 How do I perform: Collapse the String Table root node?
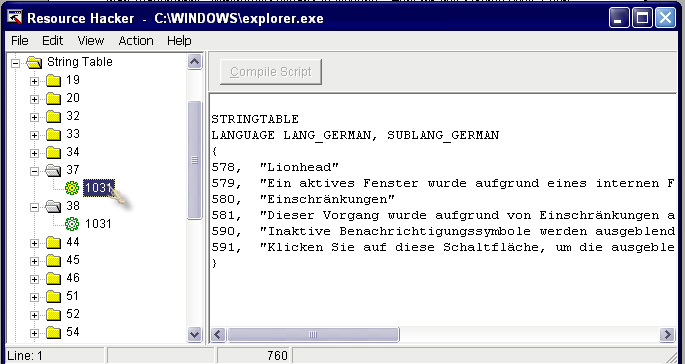tap(15, 63)
